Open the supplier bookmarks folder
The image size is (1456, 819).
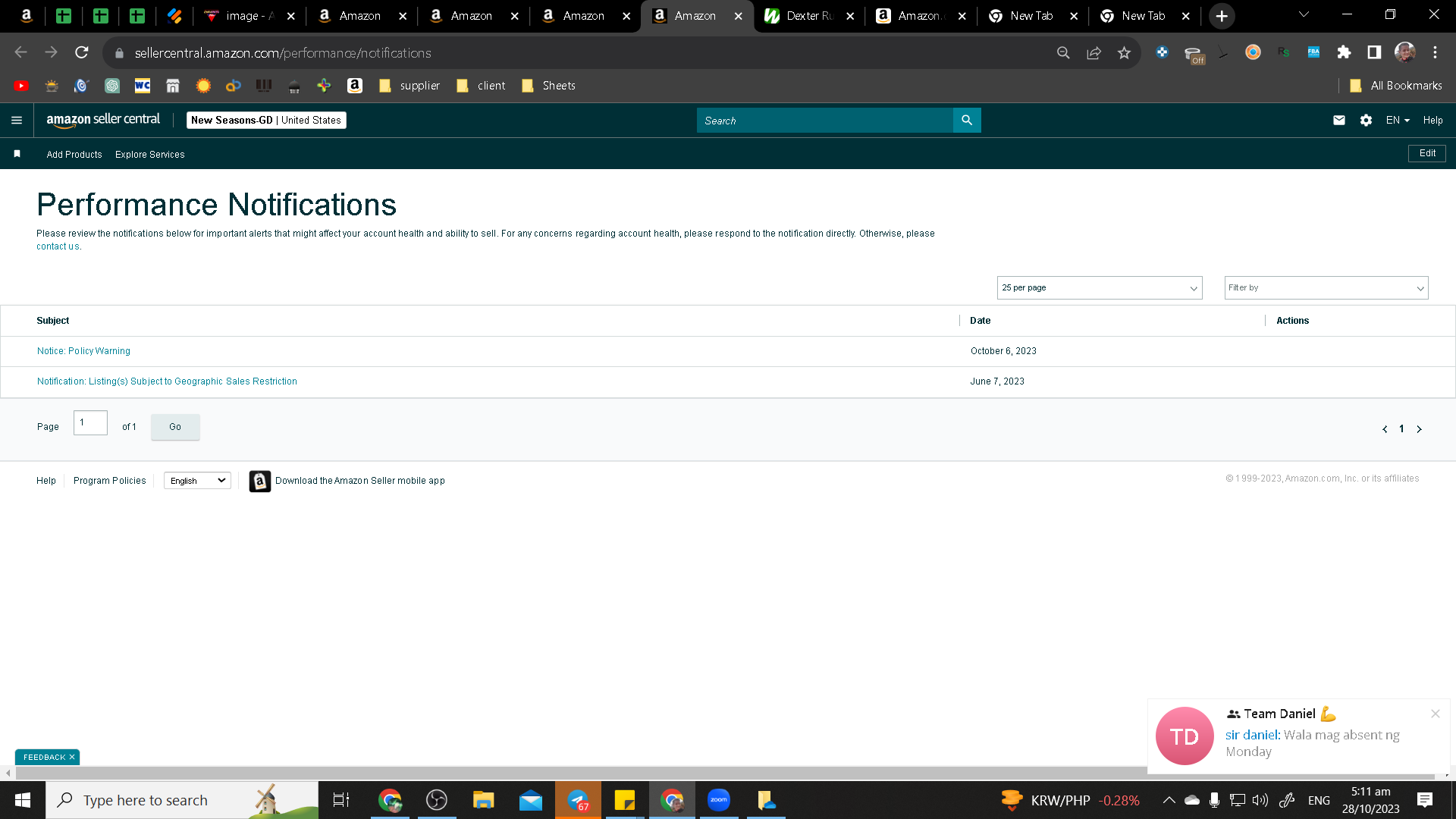pyautogui.click(x=409, y=86)
